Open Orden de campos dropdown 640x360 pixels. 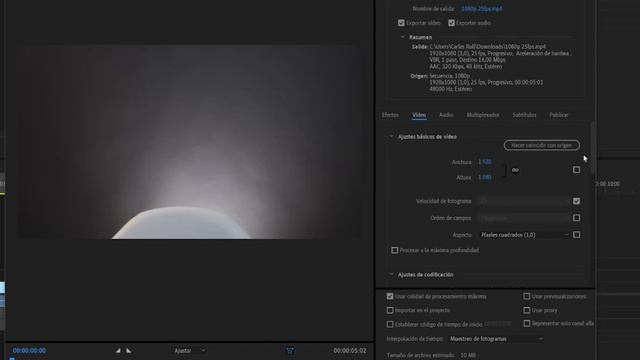pos(524,218)
